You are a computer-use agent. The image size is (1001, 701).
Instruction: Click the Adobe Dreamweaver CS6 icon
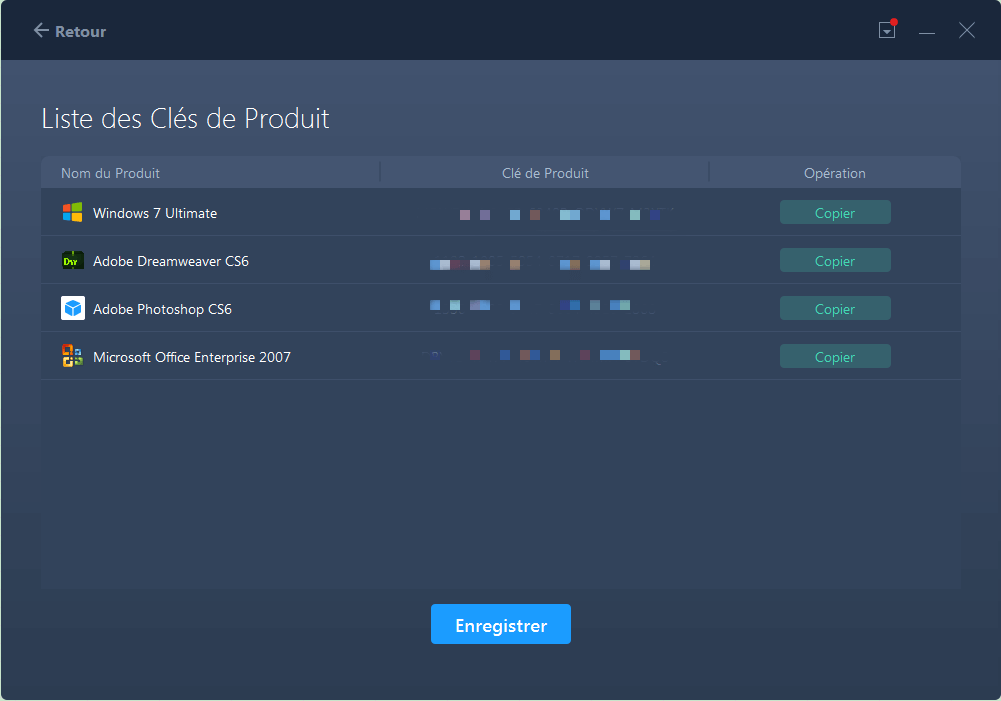[73, 260]
